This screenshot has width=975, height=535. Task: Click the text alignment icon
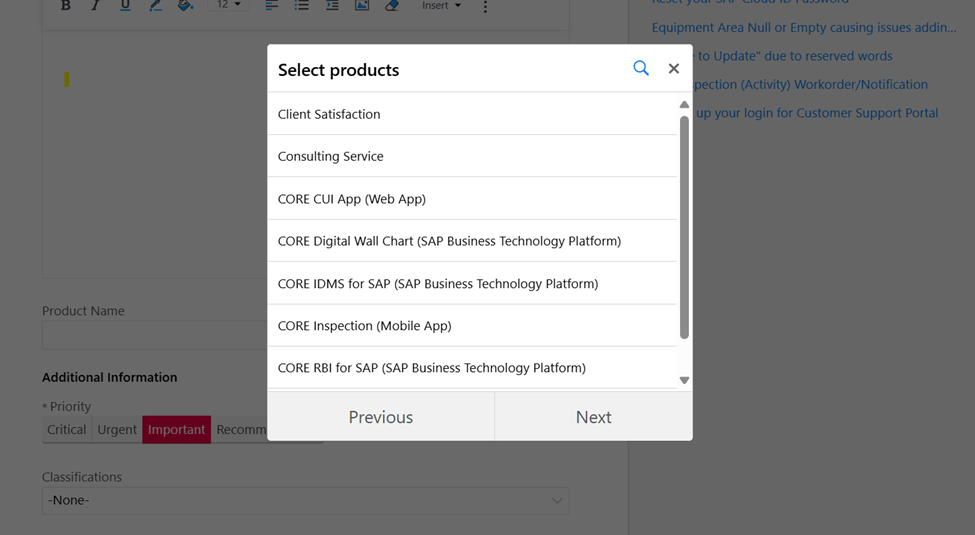coord(272,6)
